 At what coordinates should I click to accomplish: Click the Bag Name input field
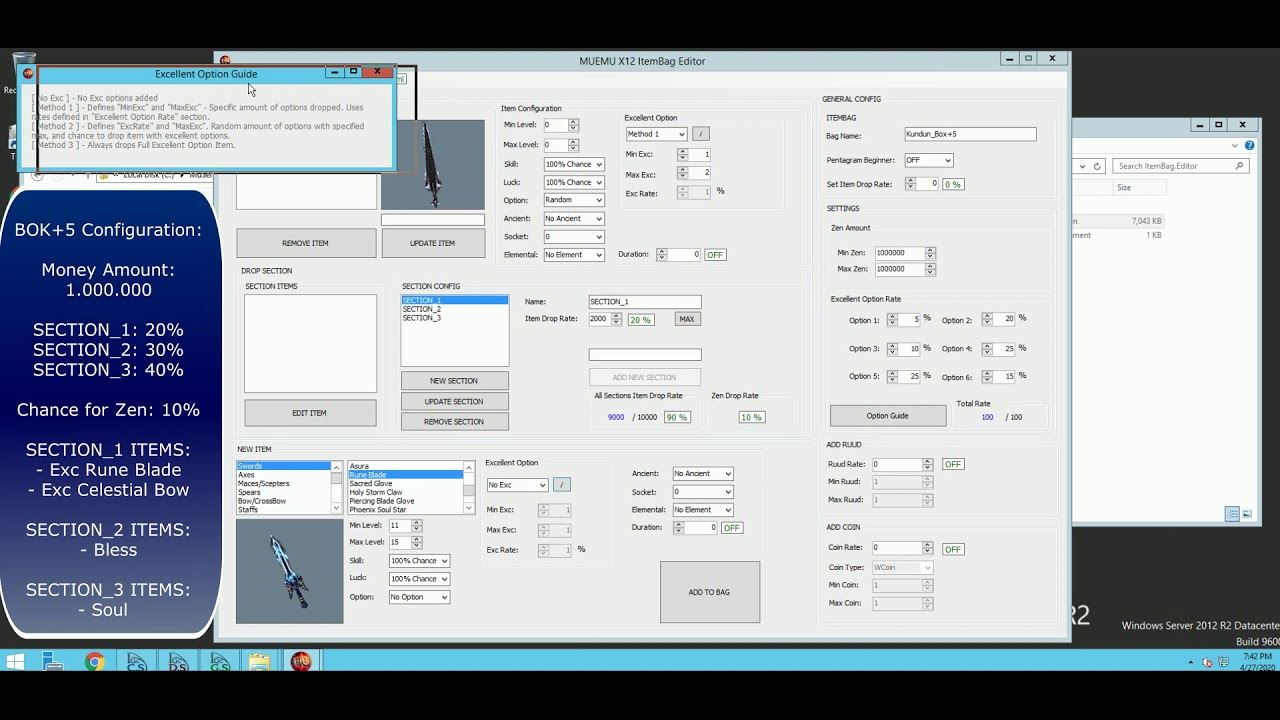[x=970, y=134]
